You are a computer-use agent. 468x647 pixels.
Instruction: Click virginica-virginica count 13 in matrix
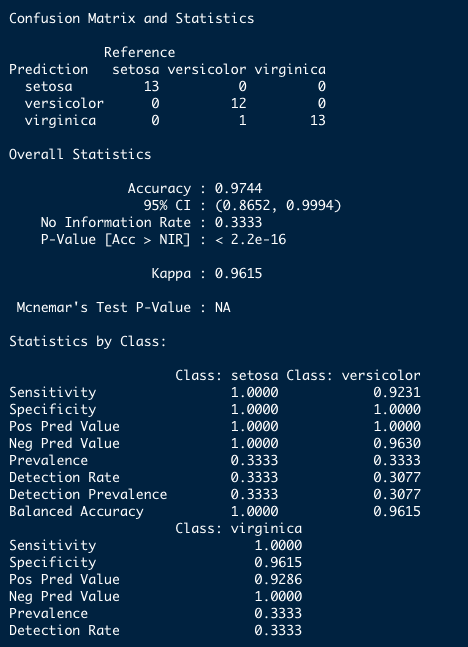pyautogui.click(x=318, y=120)
